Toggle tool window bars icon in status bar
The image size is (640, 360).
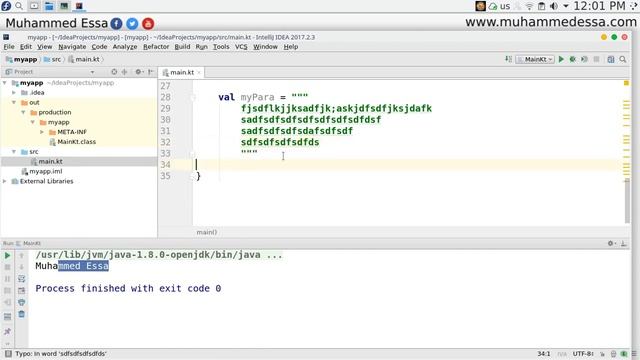click(8, 354)
